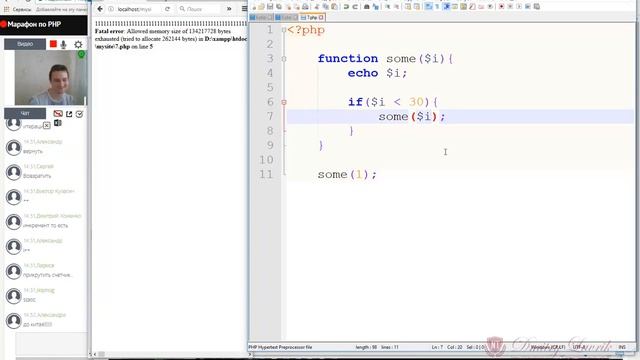Start macro recording with red dot icon

501,7
